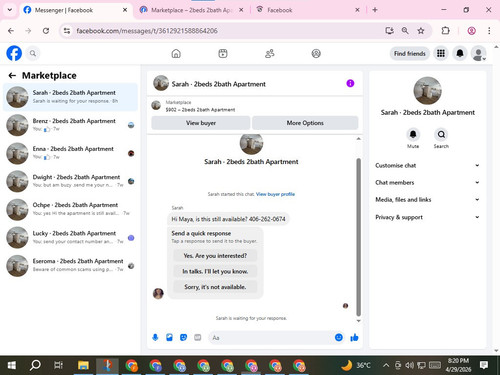The image size is (500, 375).
Task: Choose a sticker icon
Action: (183, 338)
